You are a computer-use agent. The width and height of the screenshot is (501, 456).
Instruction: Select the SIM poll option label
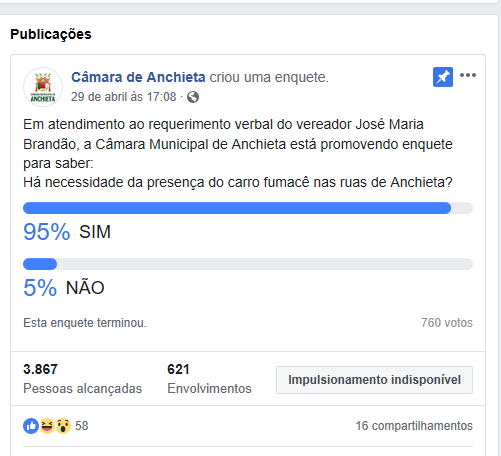click(95, 232)
